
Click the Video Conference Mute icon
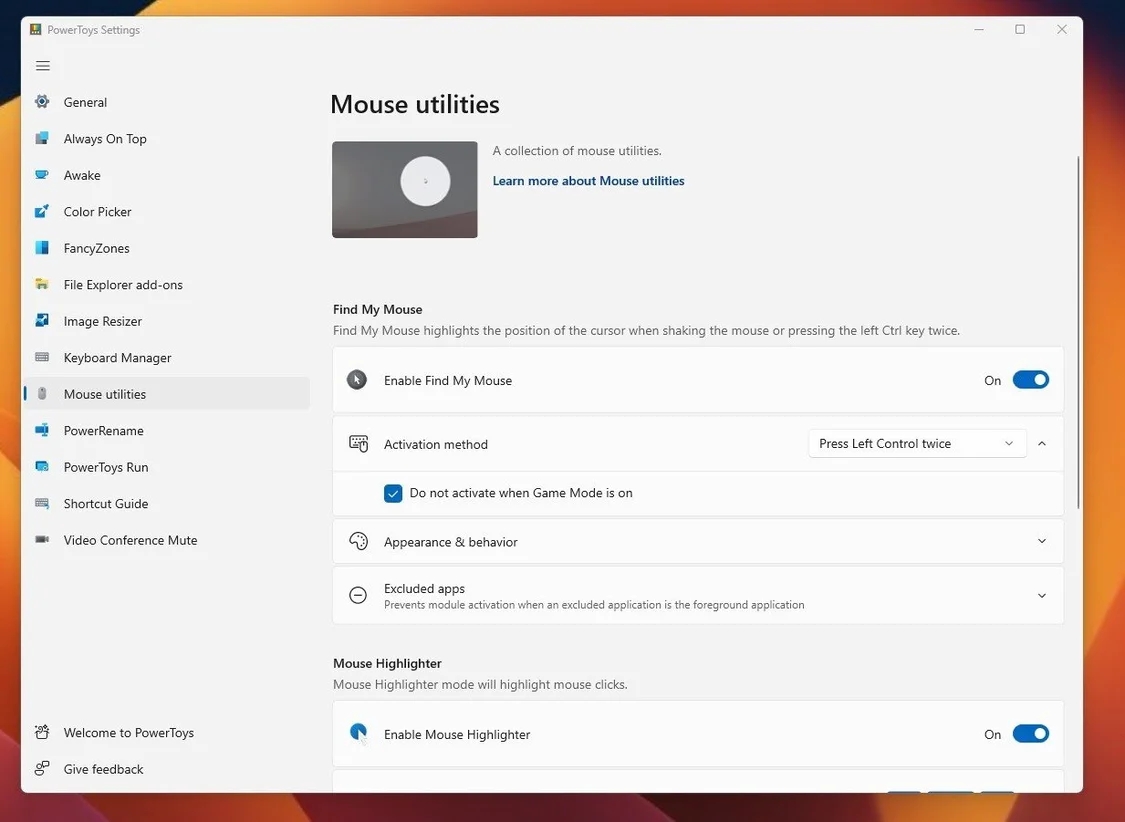(42, 540)
